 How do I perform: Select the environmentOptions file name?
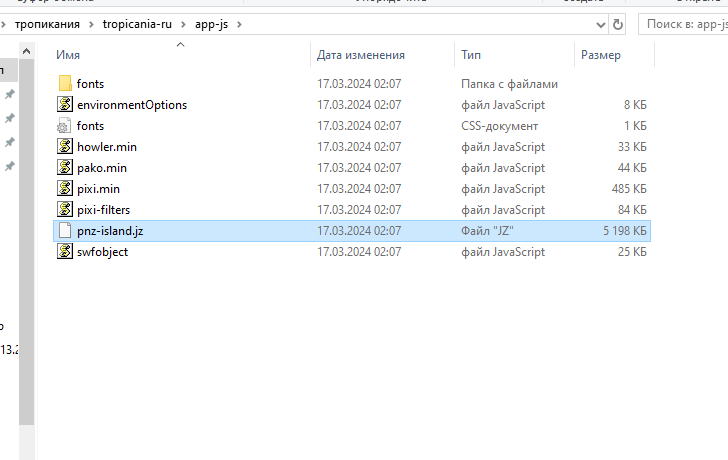[132, 105]
